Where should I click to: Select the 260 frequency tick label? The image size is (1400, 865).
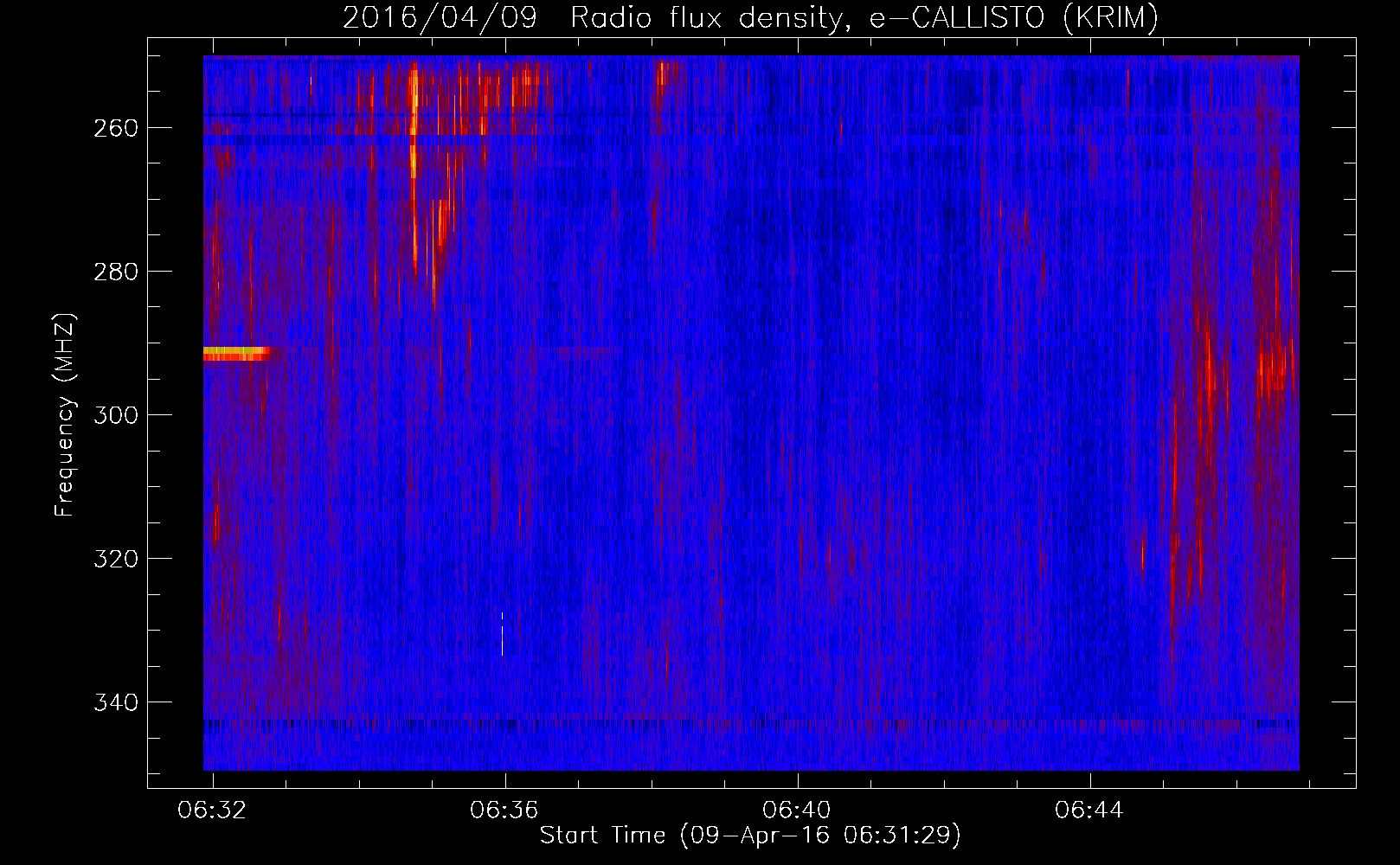coord(116,128)
